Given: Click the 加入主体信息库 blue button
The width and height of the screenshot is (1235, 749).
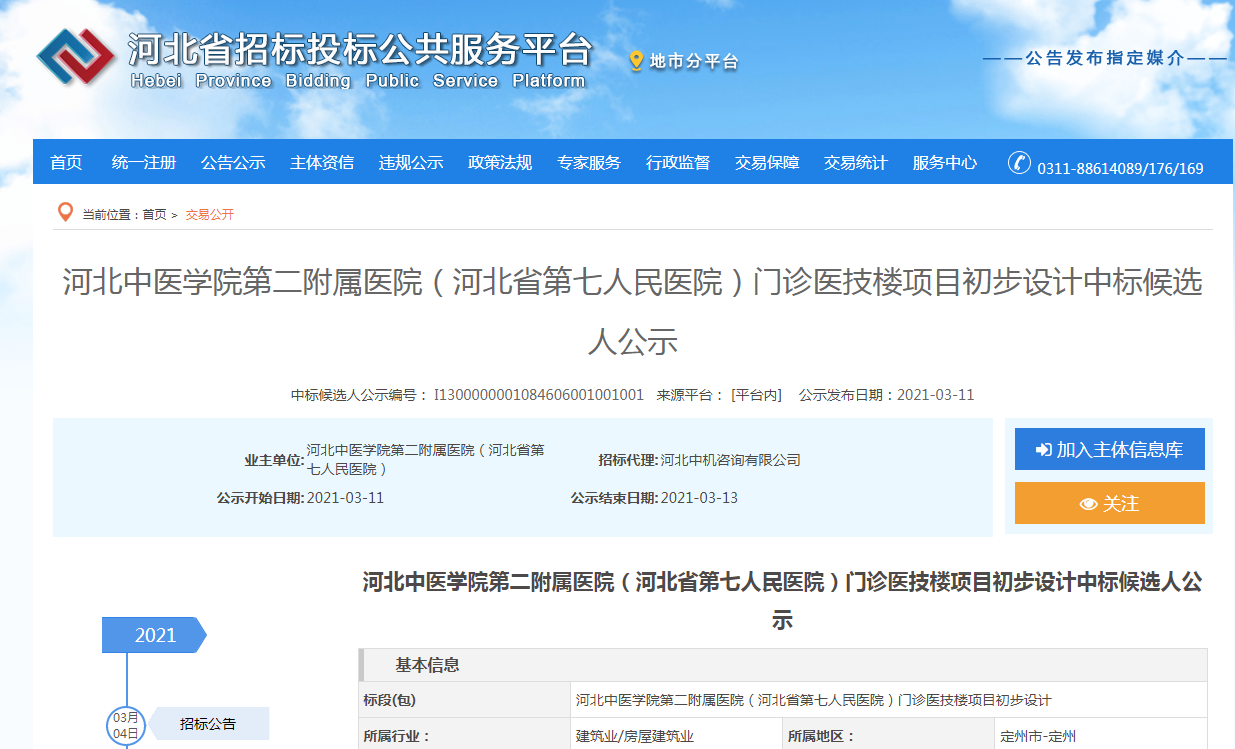Looking at the screenshot, I should pos(1109,450).
